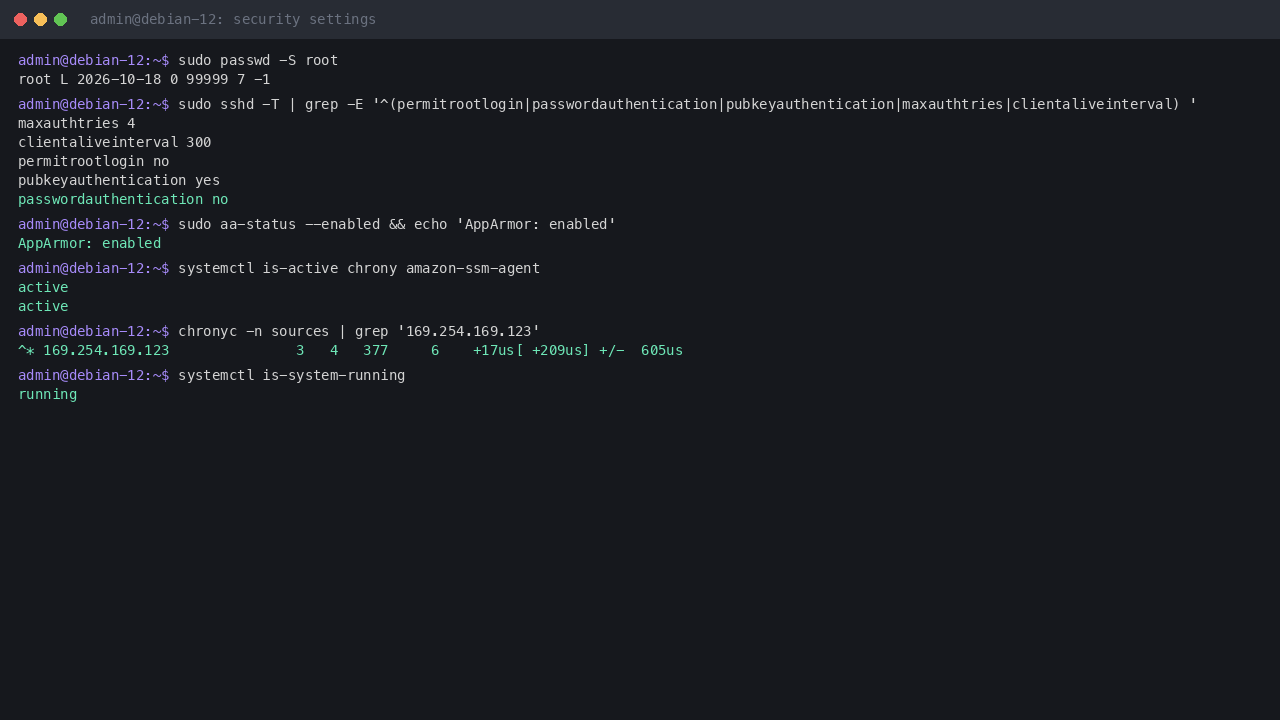Maximize the terminal using the green button
1280x720 pixels.
coord(60,19)
